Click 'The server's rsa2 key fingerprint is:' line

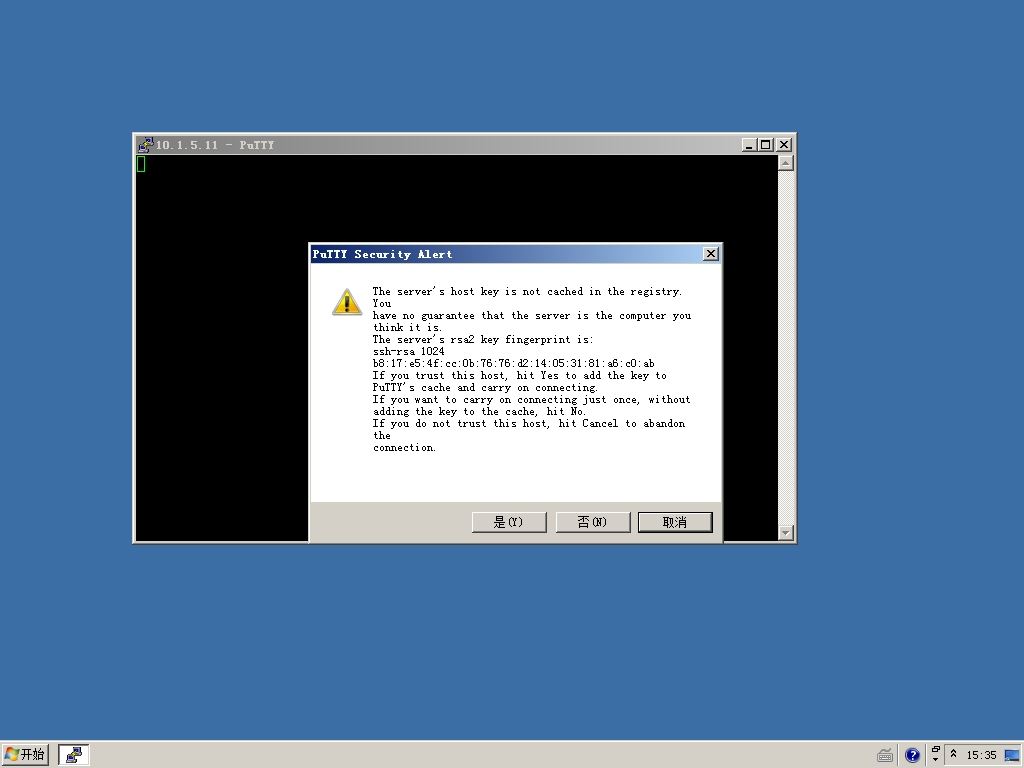[x=483, y=340]
